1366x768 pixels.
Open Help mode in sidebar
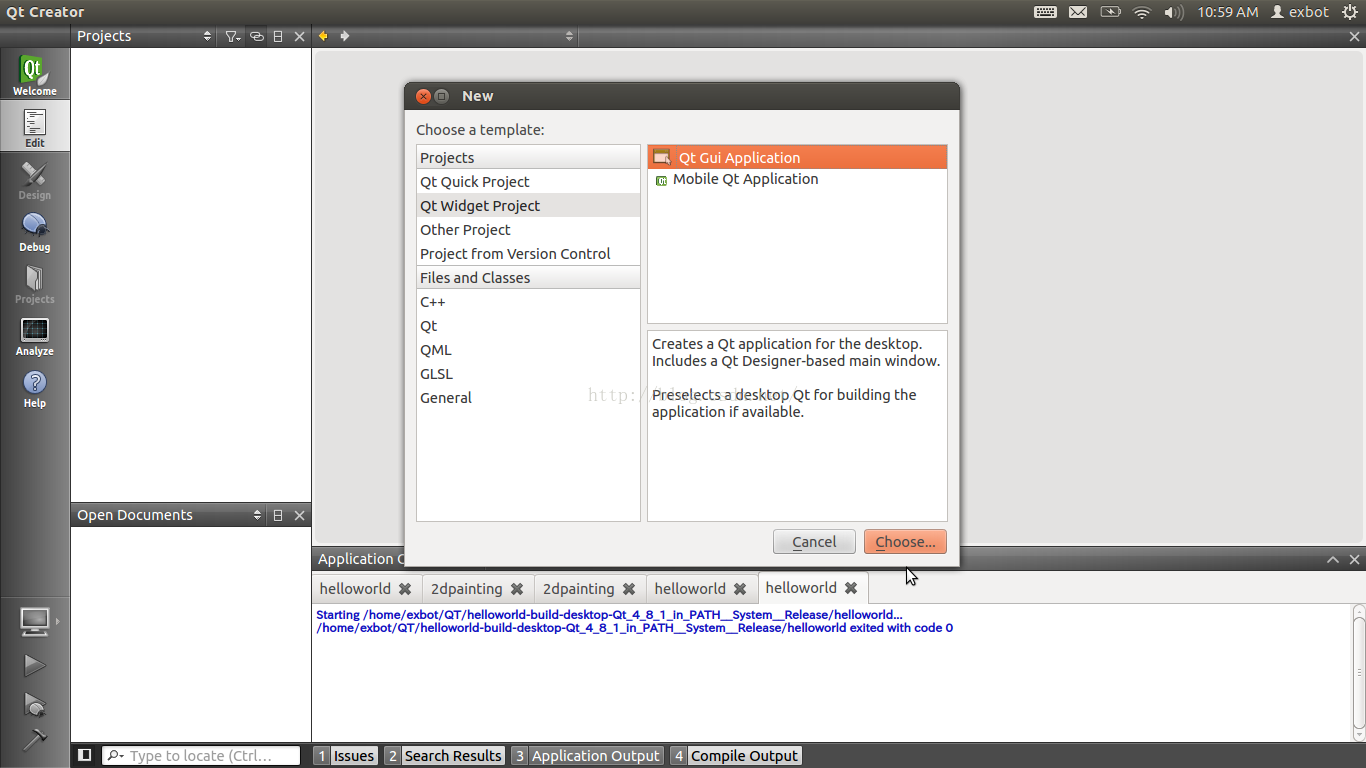34,387
